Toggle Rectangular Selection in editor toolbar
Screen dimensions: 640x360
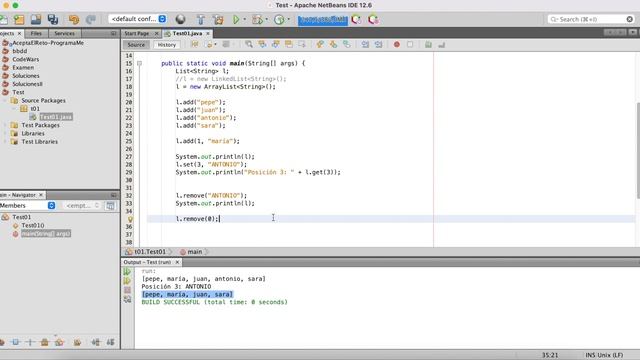coord(302,44)
